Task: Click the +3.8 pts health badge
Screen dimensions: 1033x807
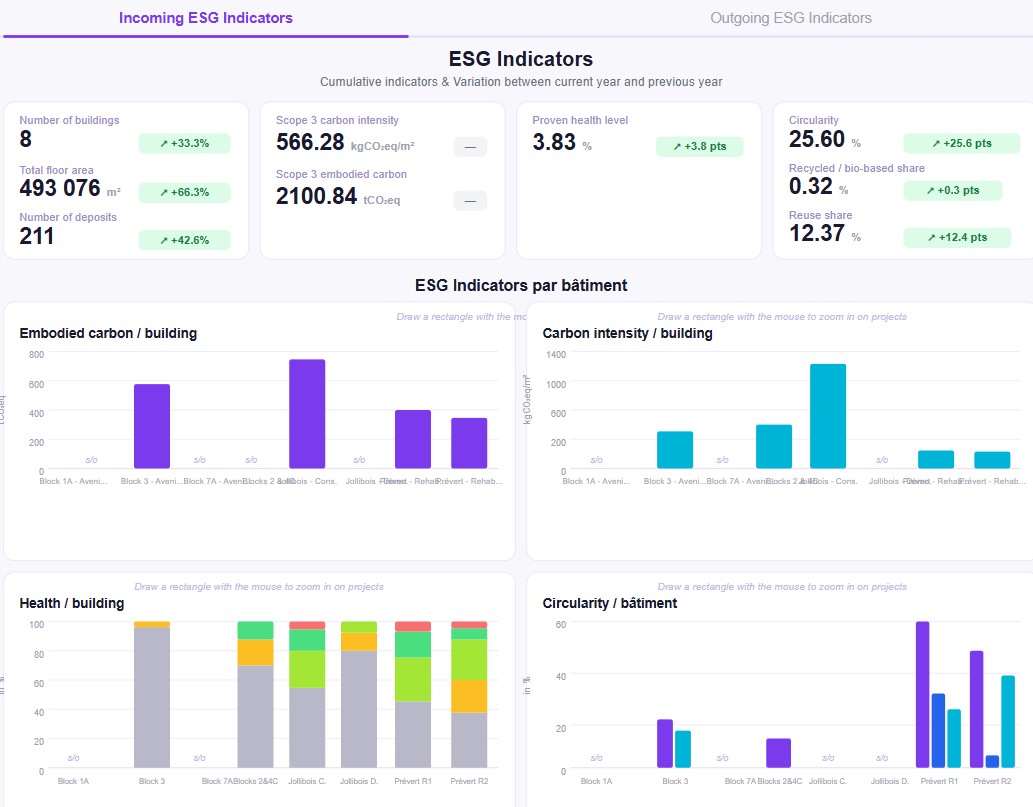Action: click(700, 146)
